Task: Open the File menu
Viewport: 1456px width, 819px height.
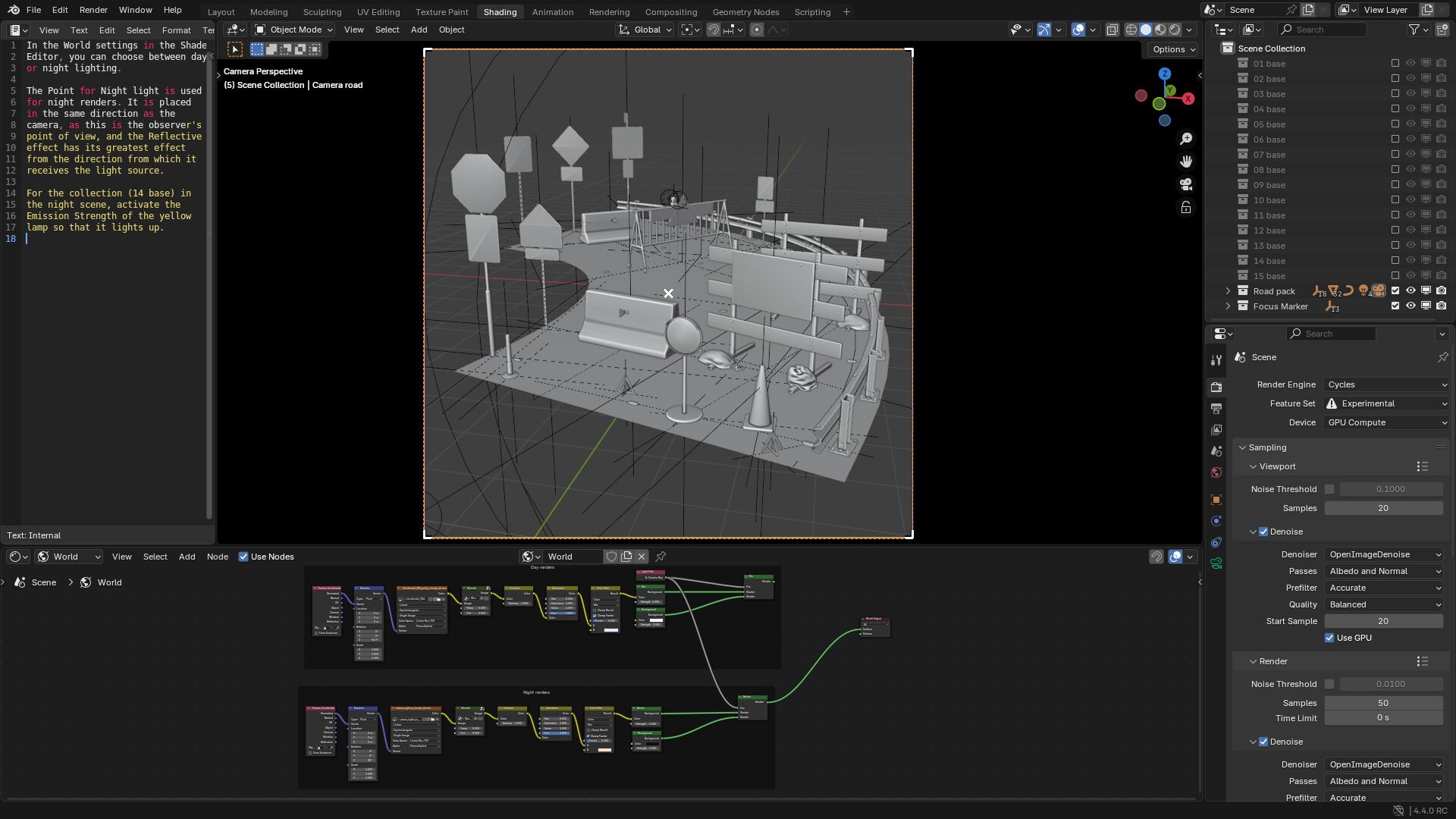Action: point(33,10)
